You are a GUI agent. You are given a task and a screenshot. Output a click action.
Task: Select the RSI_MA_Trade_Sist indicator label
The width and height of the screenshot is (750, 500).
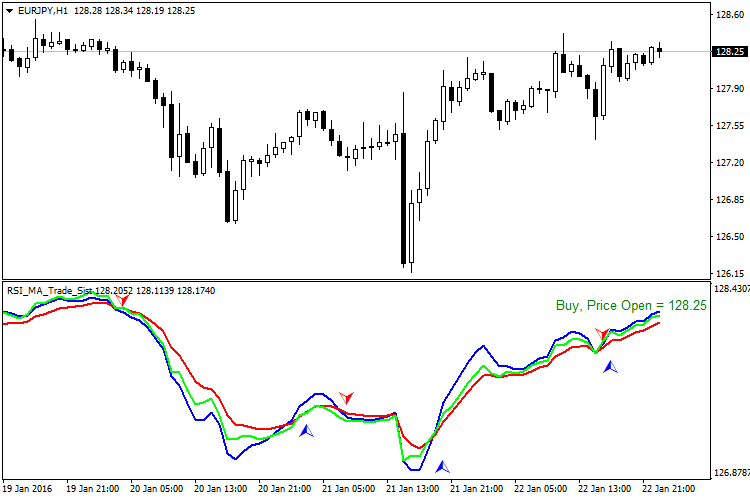click(x=49, y=290)
